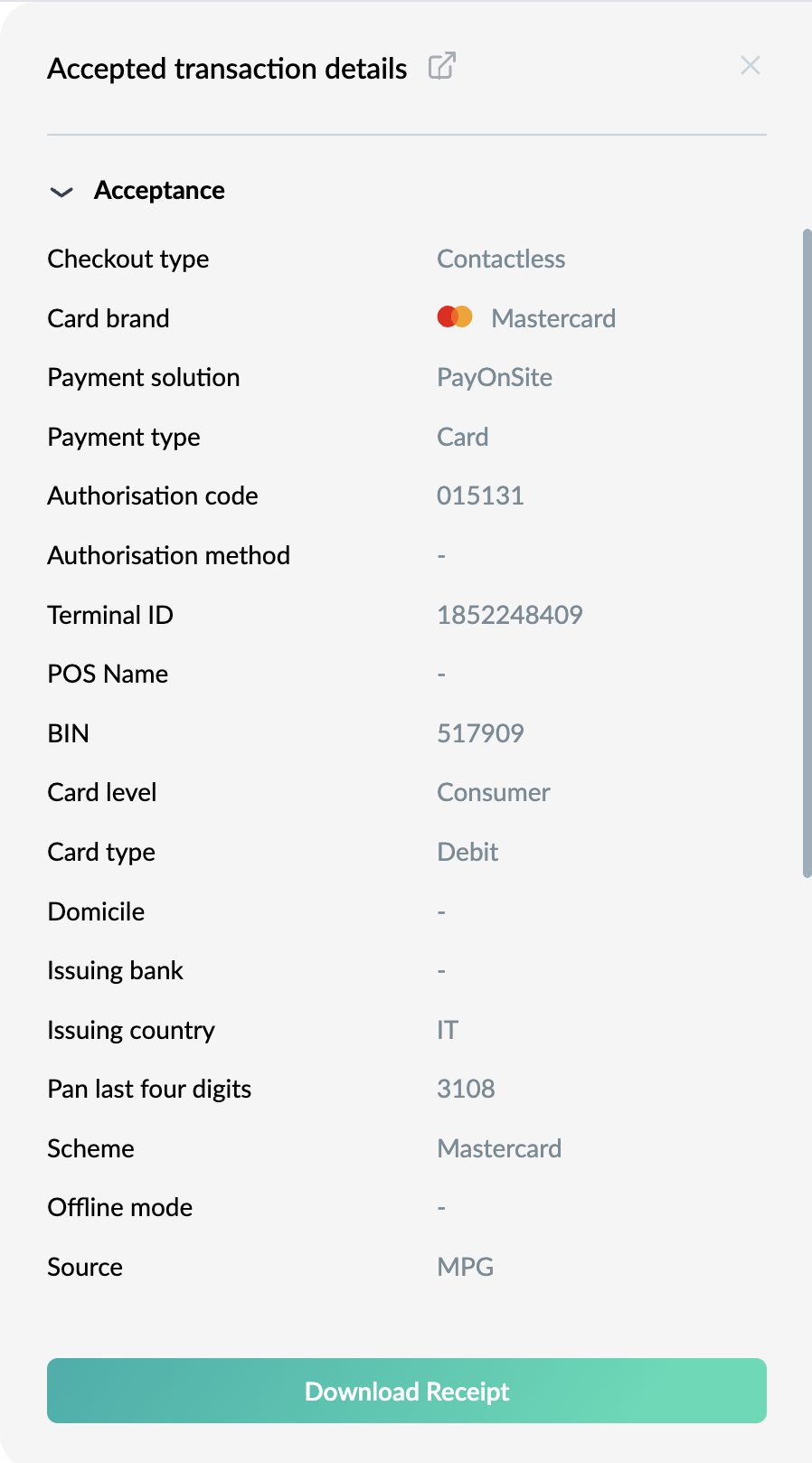Click the Accepted transaction details title
Image resolution: width=812 pixels, height=1463 pixels.
point(227,69)
